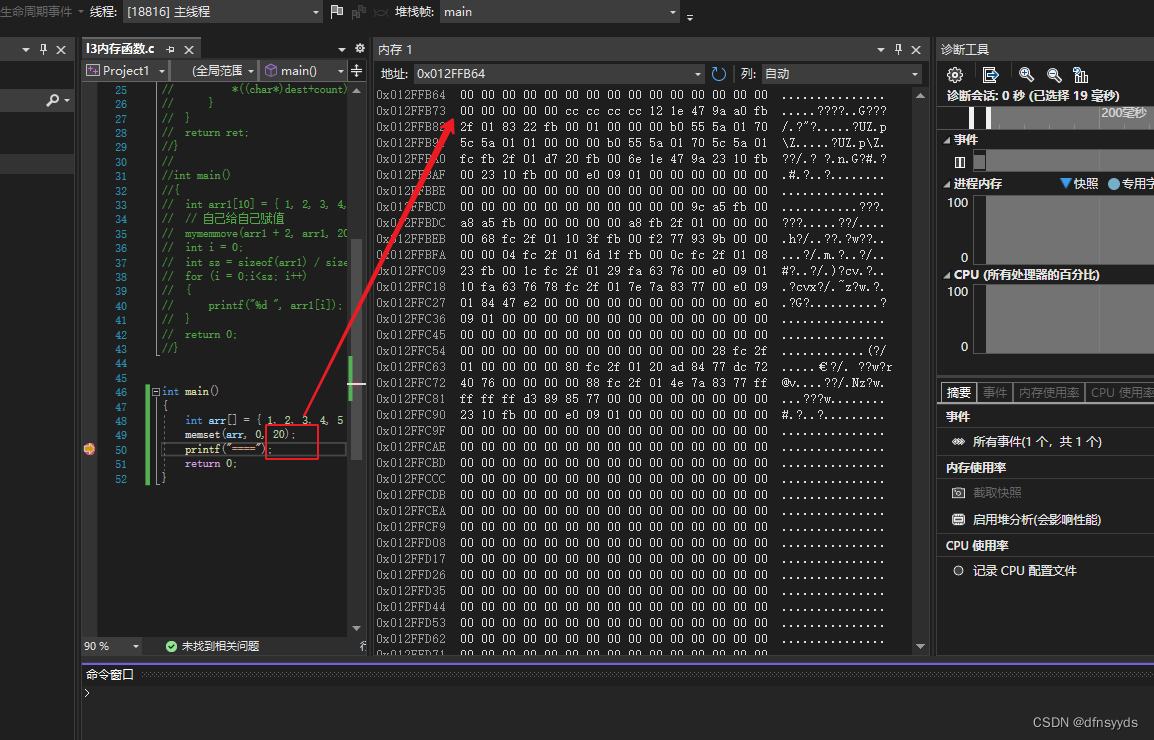Click the 截取快照 link
Viewport: 1154px width, 740px height.
(x=997, y=493)
